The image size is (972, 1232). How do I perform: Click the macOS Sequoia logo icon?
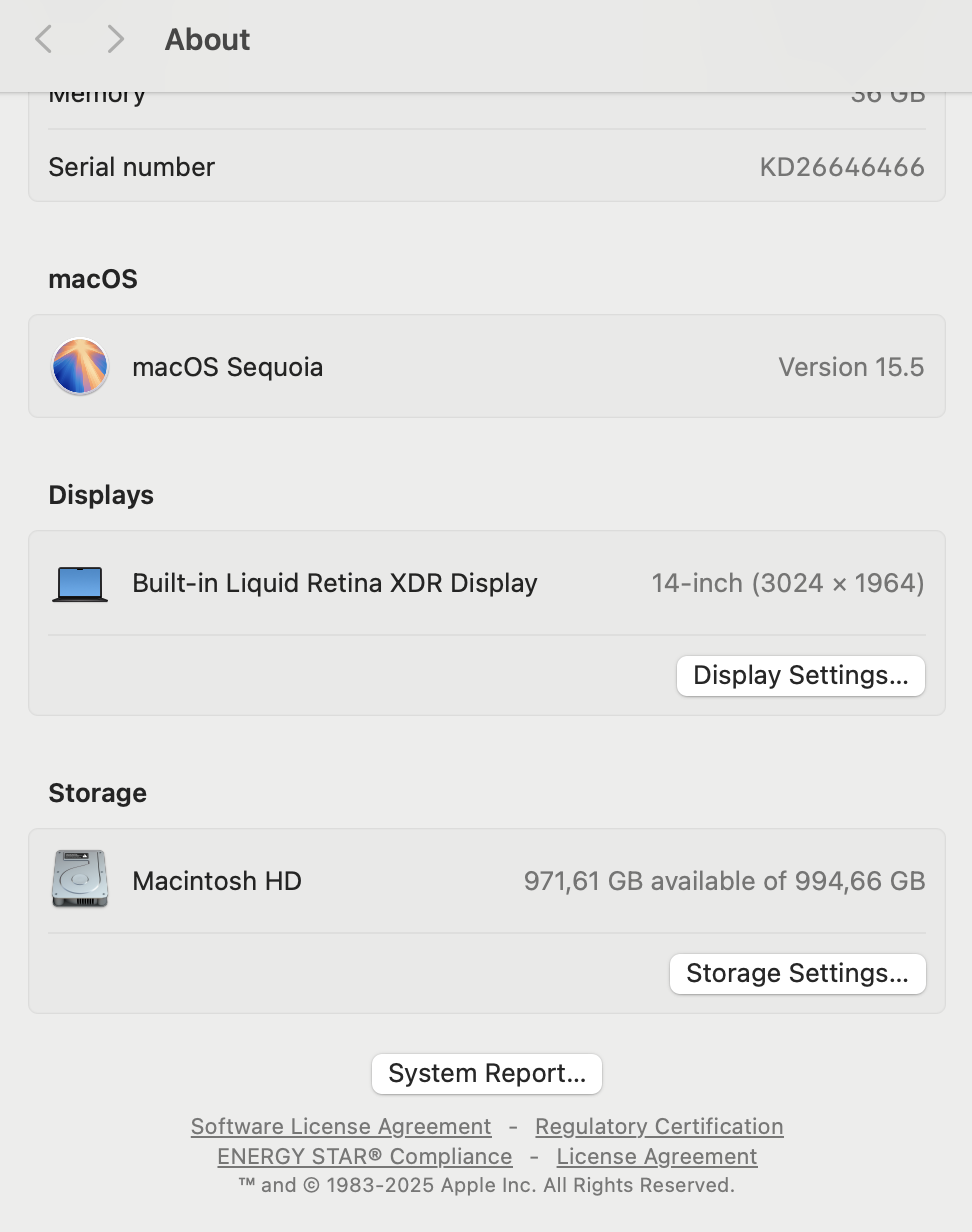click(79, 366)
